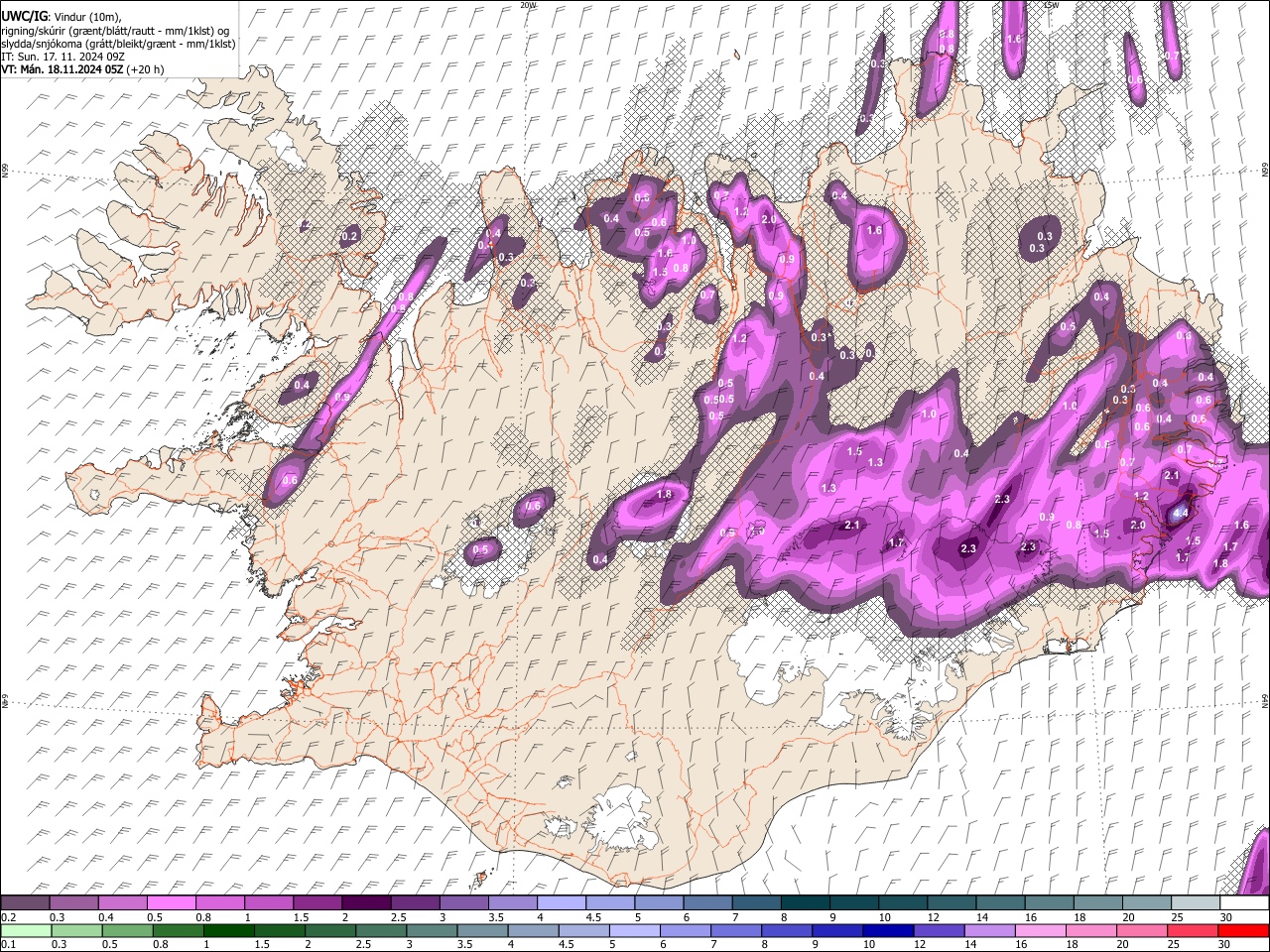Select the 'rigning/skúrir' legend description line
Screen dimensions: 1270x952
click(x=115, y=30)
